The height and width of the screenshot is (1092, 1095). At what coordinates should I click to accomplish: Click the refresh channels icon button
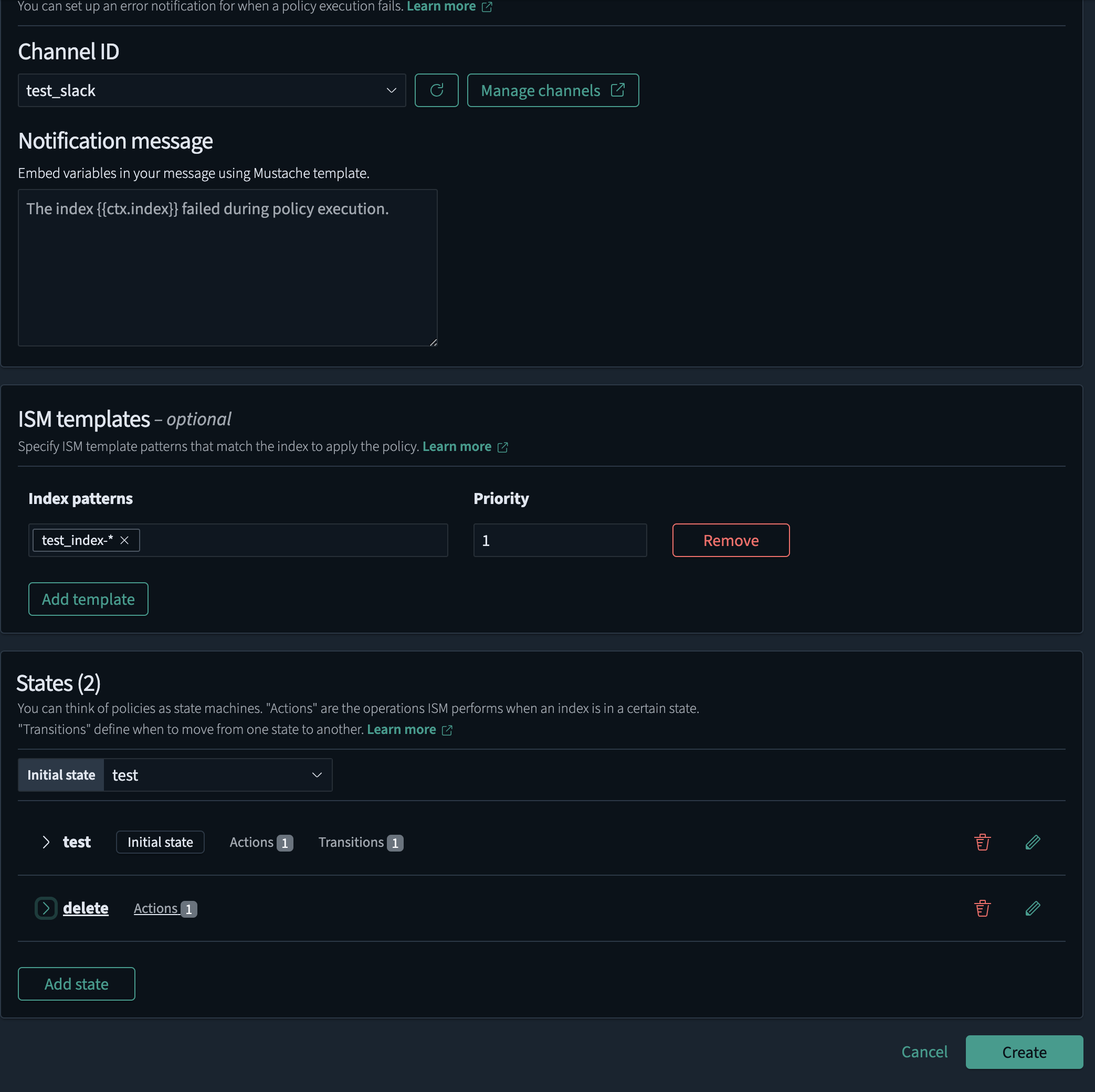[436, 90]
